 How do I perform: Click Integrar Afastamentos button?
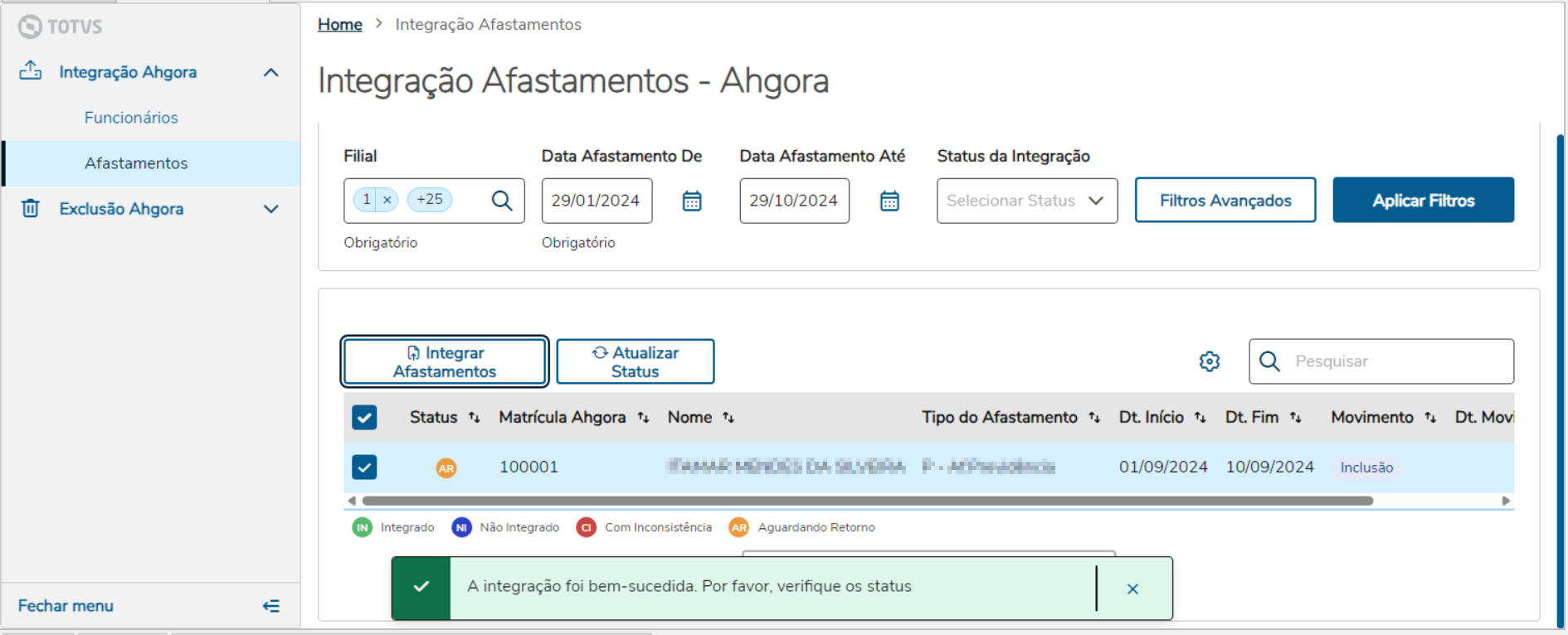[445, 361]
